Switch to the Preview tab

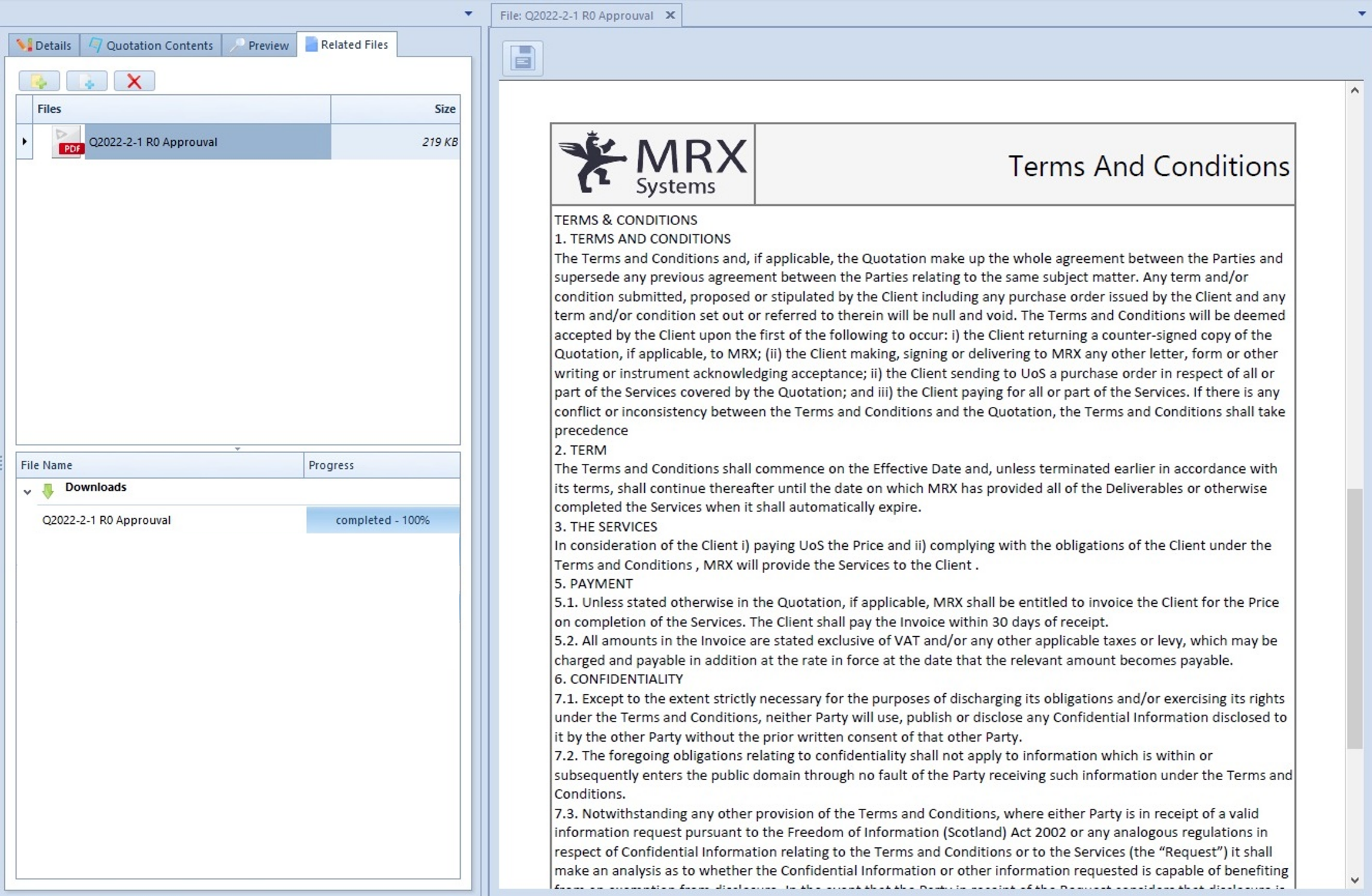(260, 45)
